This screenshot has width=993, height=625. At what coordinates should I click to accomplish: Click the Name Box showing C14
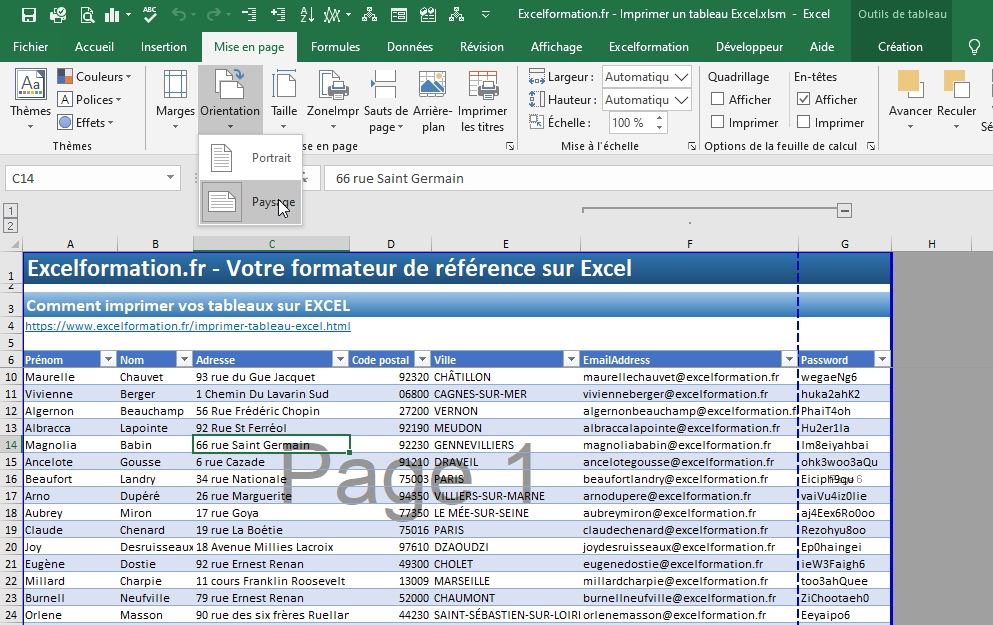pos(80,178)
